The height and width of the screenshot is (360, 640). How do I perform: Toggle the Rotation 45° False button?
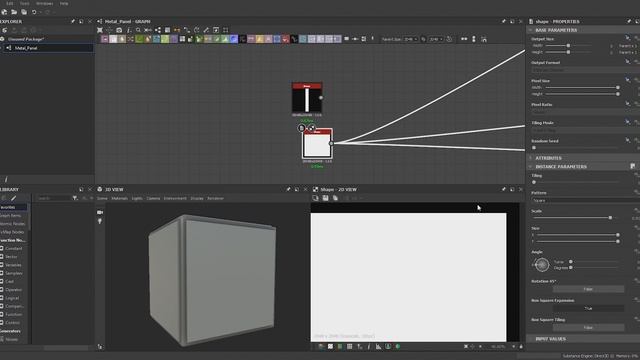coord(588,289)
